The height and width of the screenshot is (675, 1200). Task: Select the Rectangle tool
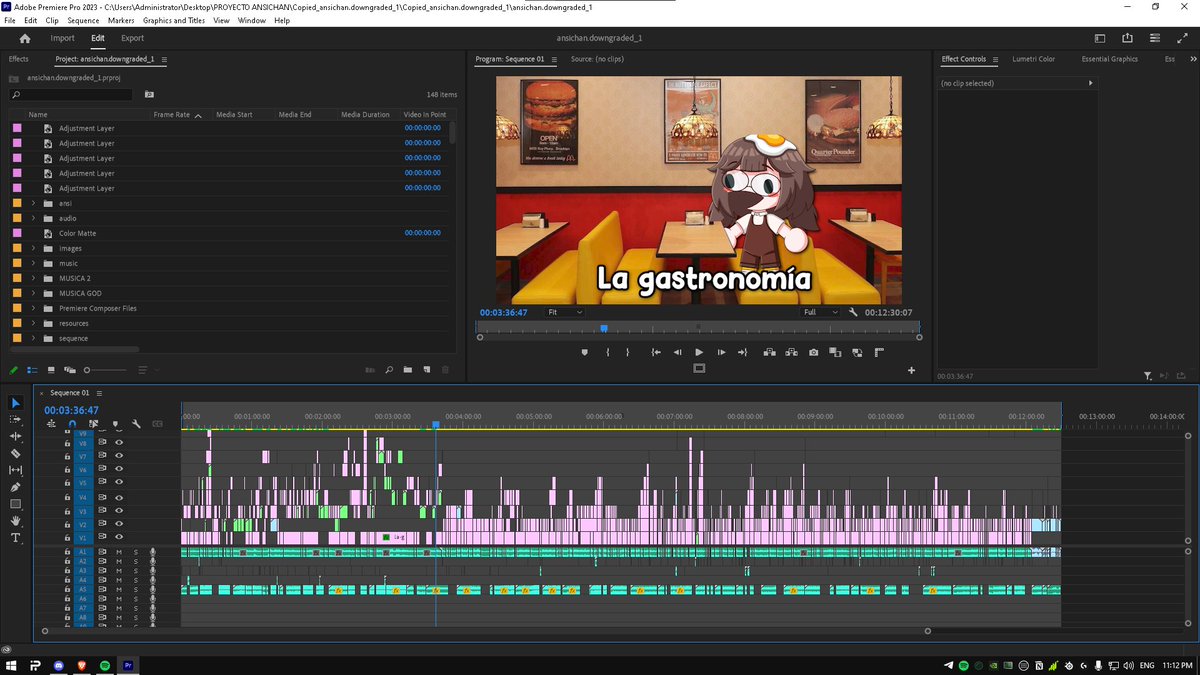click(x=15, y=504)
